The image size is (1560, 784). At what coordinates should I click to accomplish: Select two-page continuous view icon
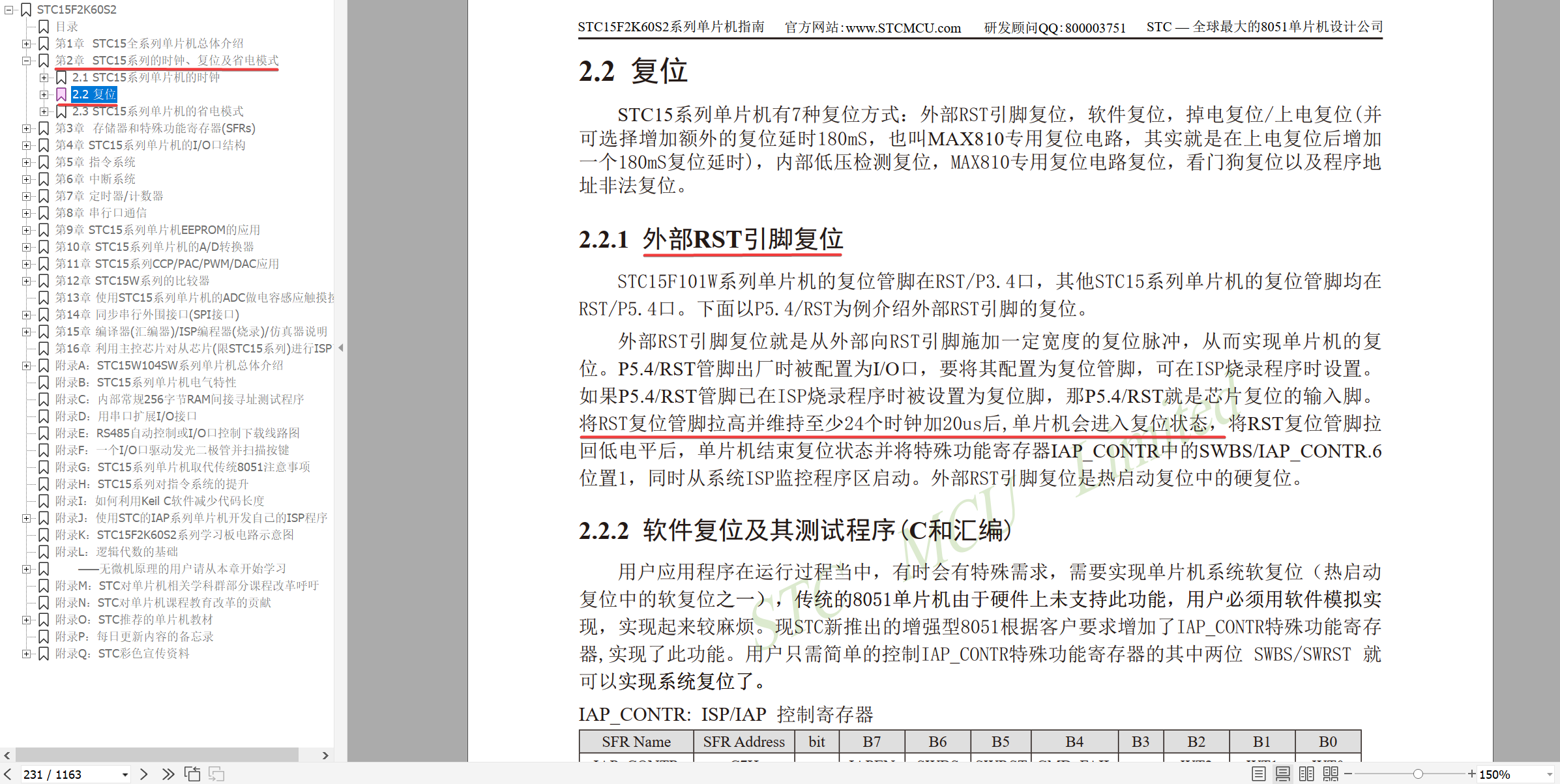[1331, 774]
